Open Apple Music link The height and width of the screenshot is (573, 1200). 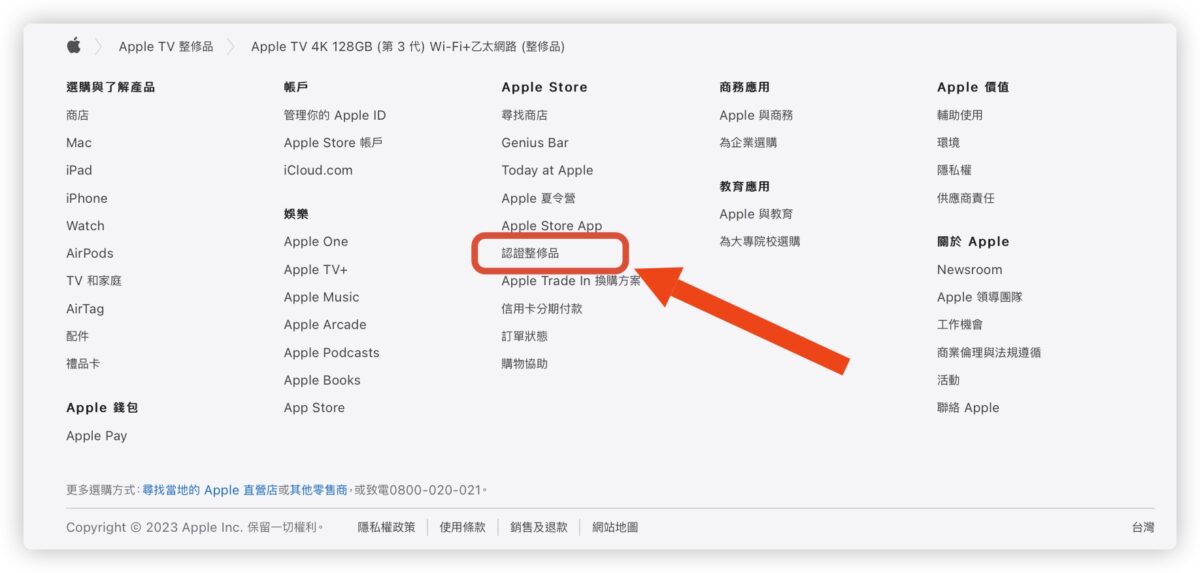[x=321, y=297]
